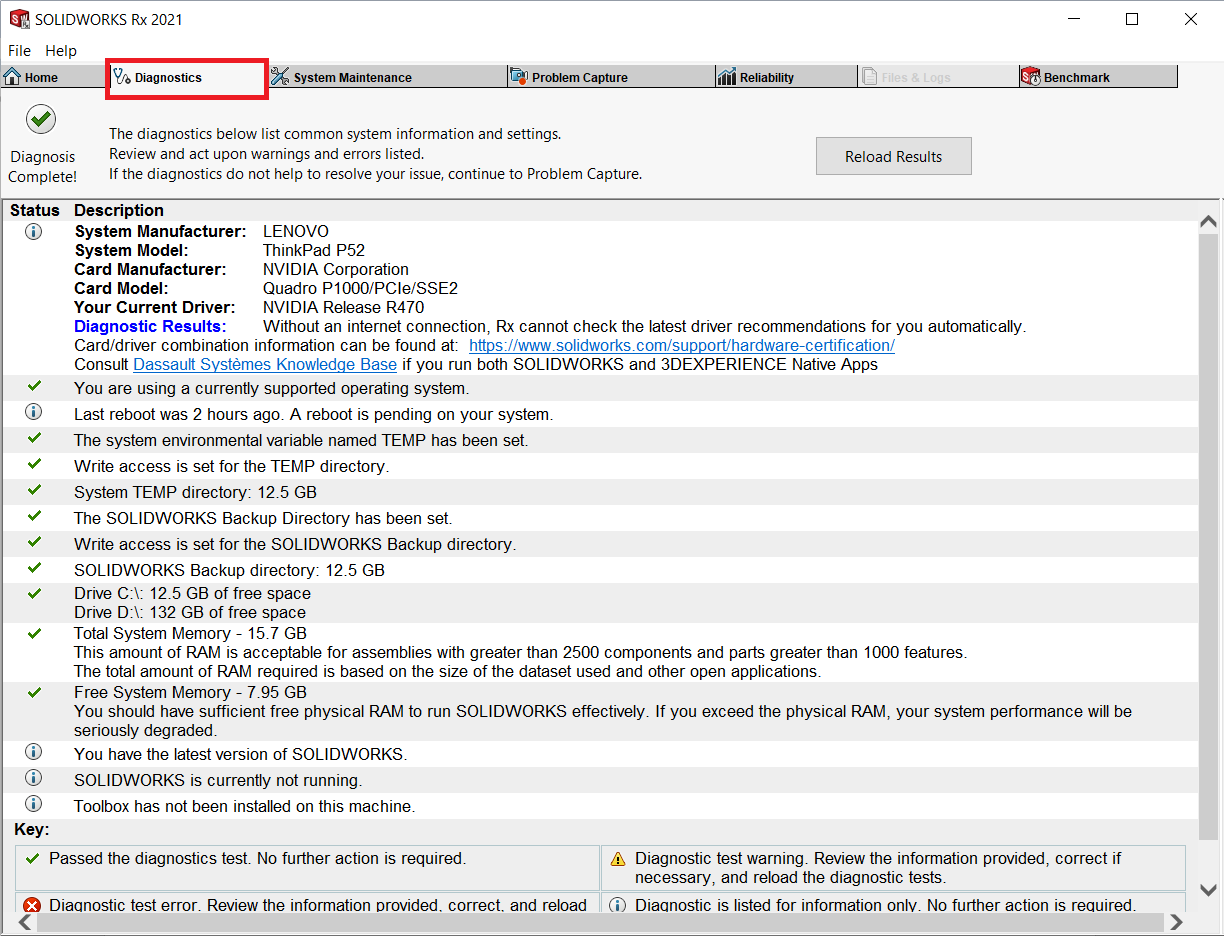Image resolution: width=1224 pixels, height=936 pixels.
Task: Click the Home tab house icon
Action: coord(12,77)
